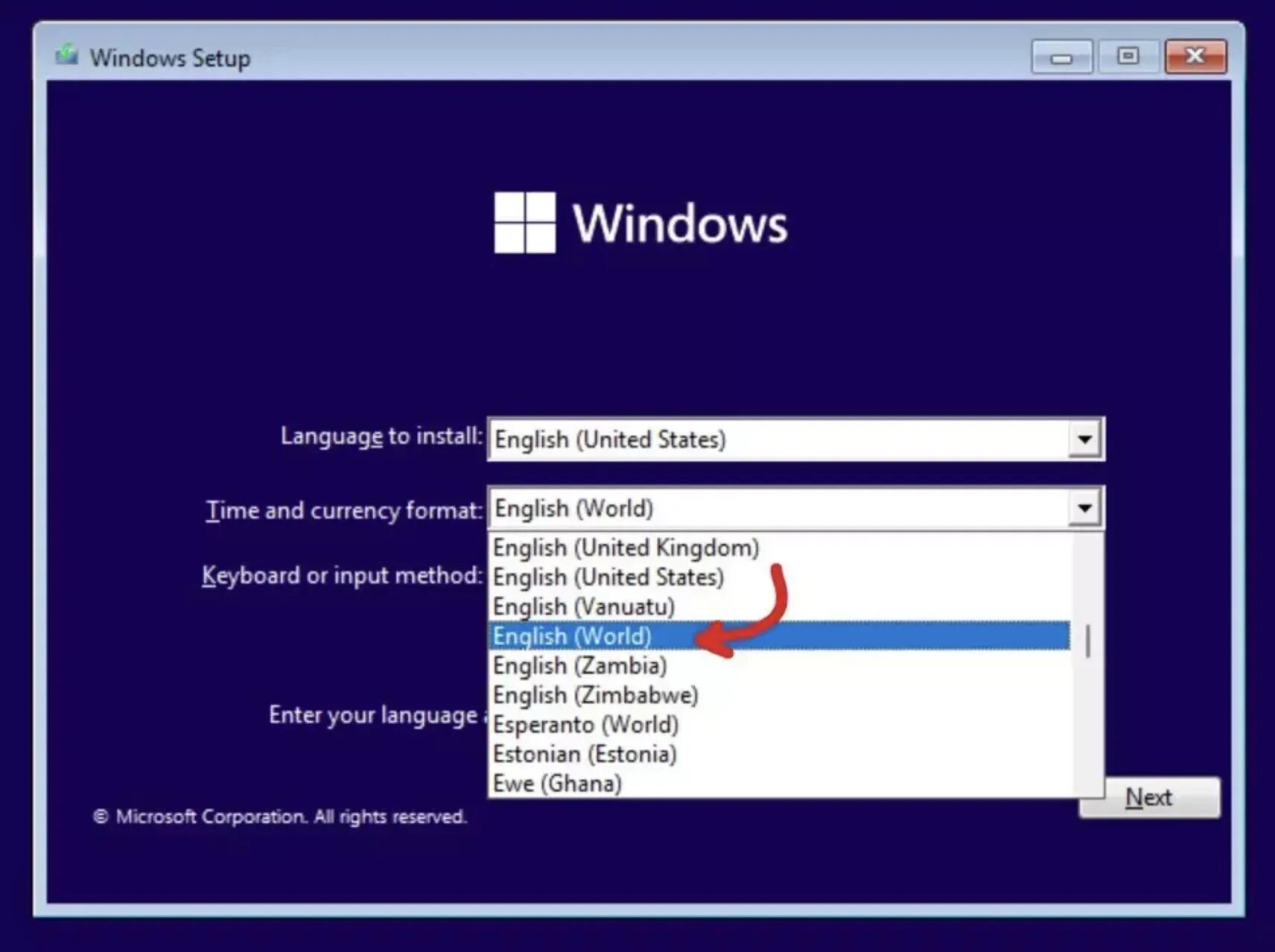Select English (United Kingdom) from list

click(780, 548)
